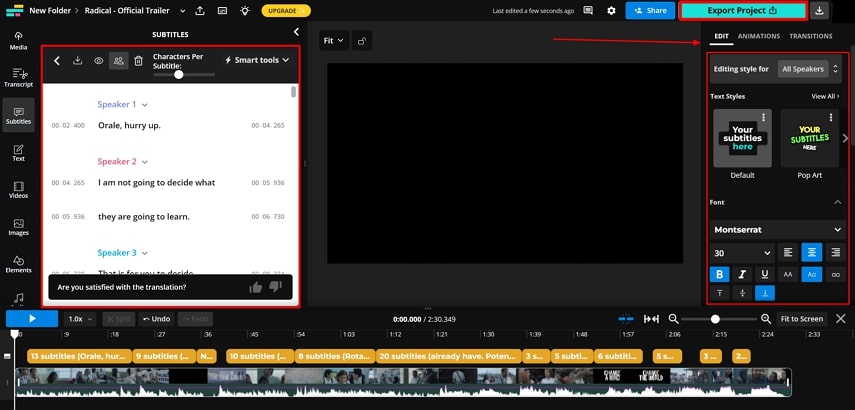Screen dimensions: 855x410
Task: Expand project name dropdown chevron
Action: click(x=183, y=10)
